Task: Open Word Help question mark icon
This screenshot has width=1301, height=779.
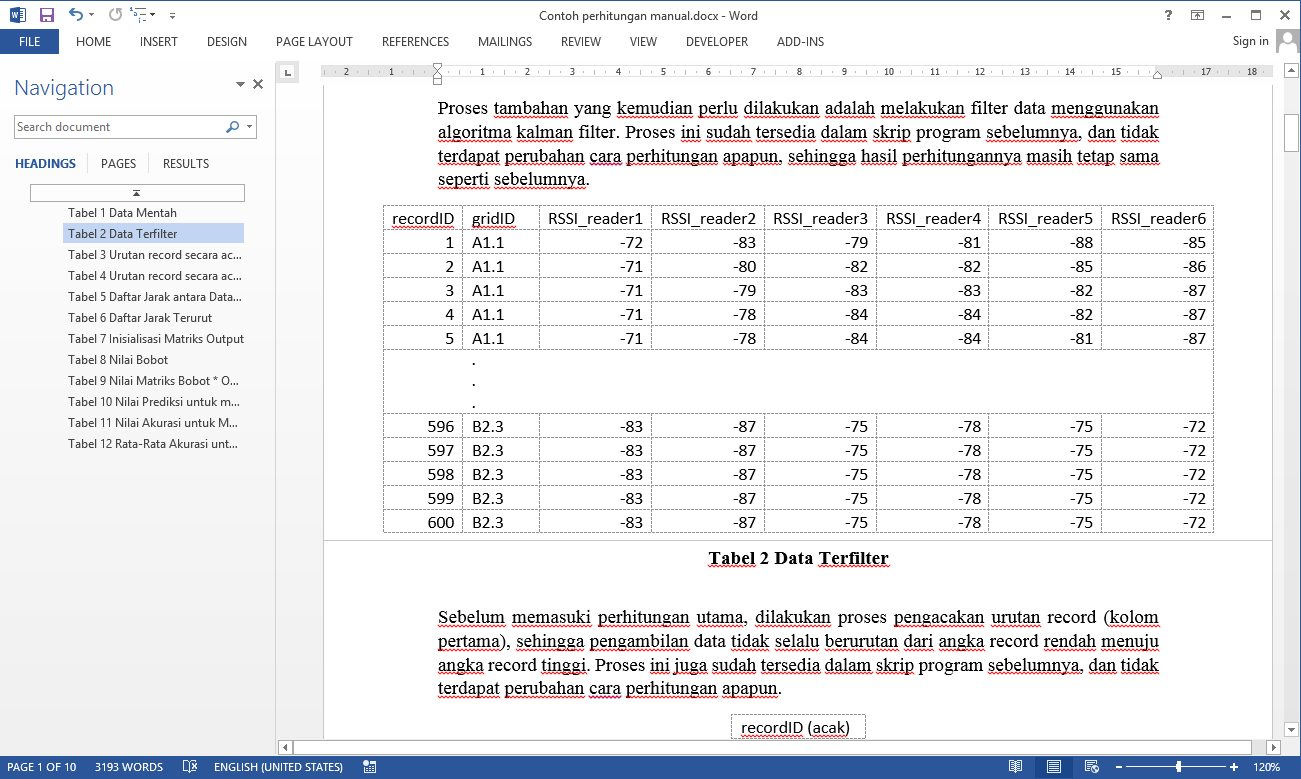Action: [x=1168, y=15]
